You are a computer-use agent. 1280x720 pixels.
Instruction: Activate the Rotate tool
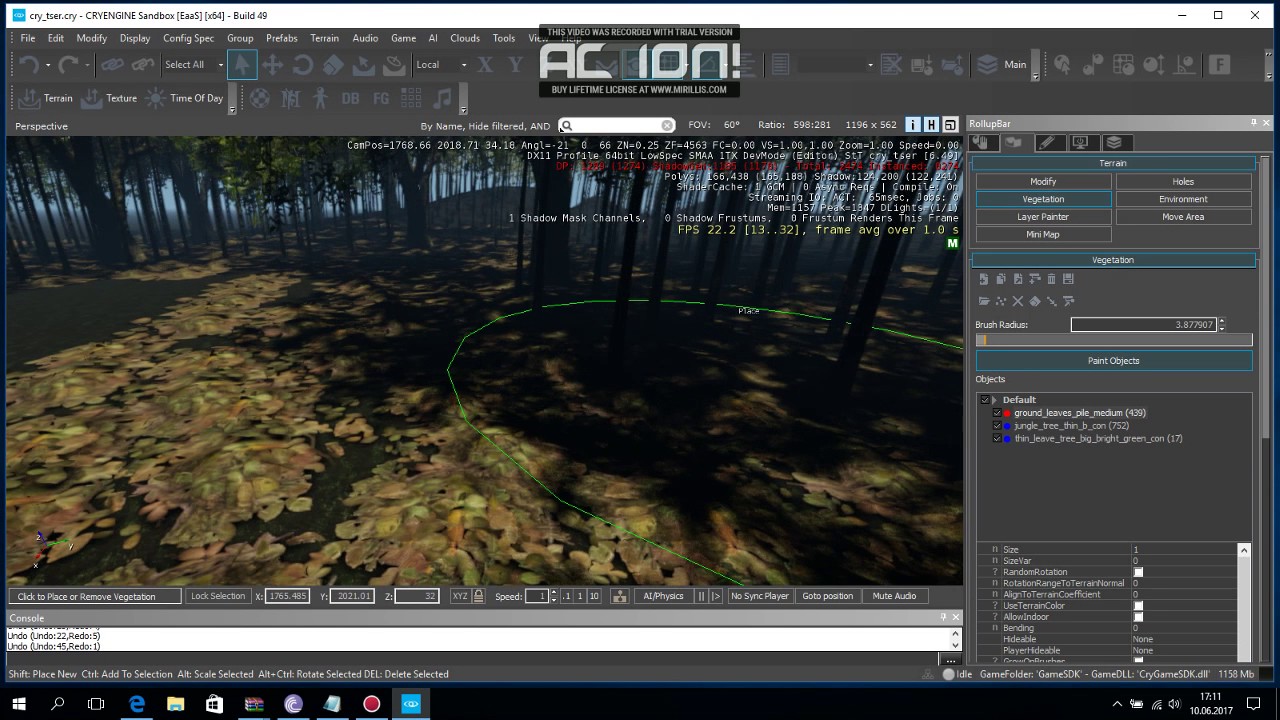[x=303, y=65]
